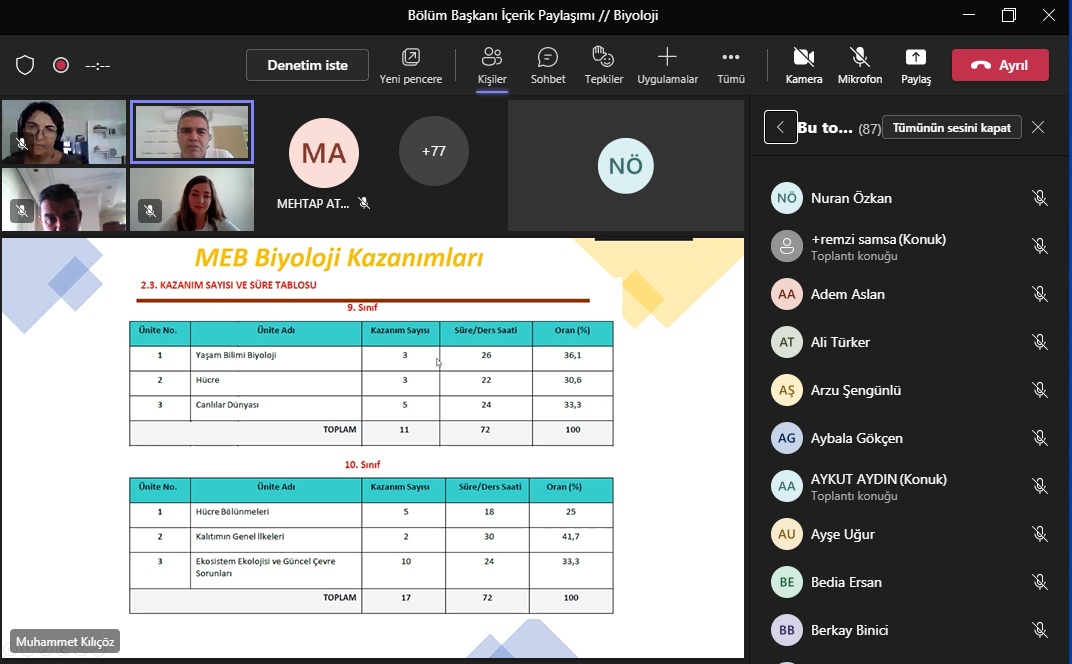
Task: Select the highlighted speaker video thumbnail
Action: [191, 132]
